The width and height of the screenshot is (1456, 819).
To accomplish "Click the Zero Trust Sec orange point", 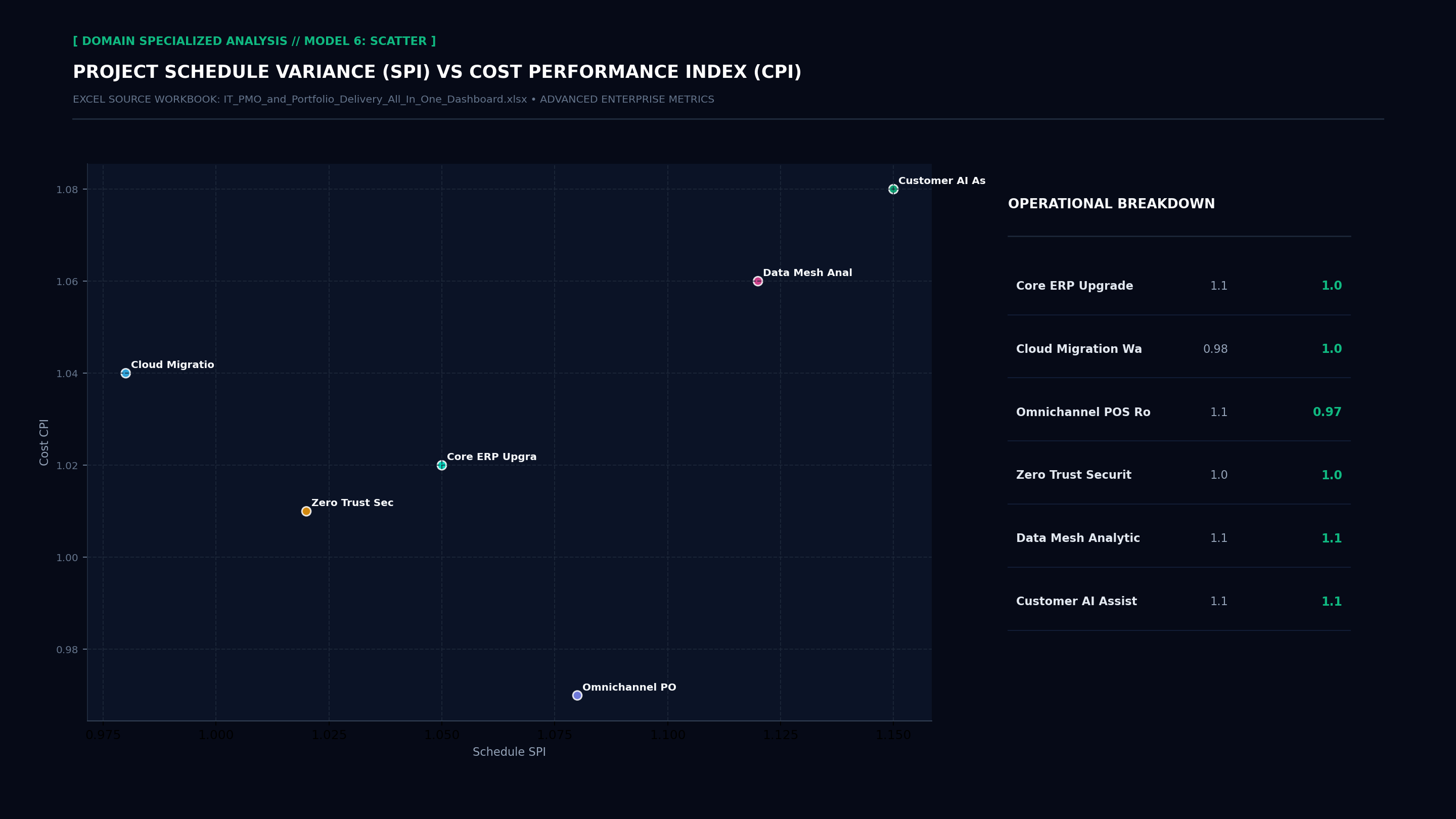I will point(306,512).
